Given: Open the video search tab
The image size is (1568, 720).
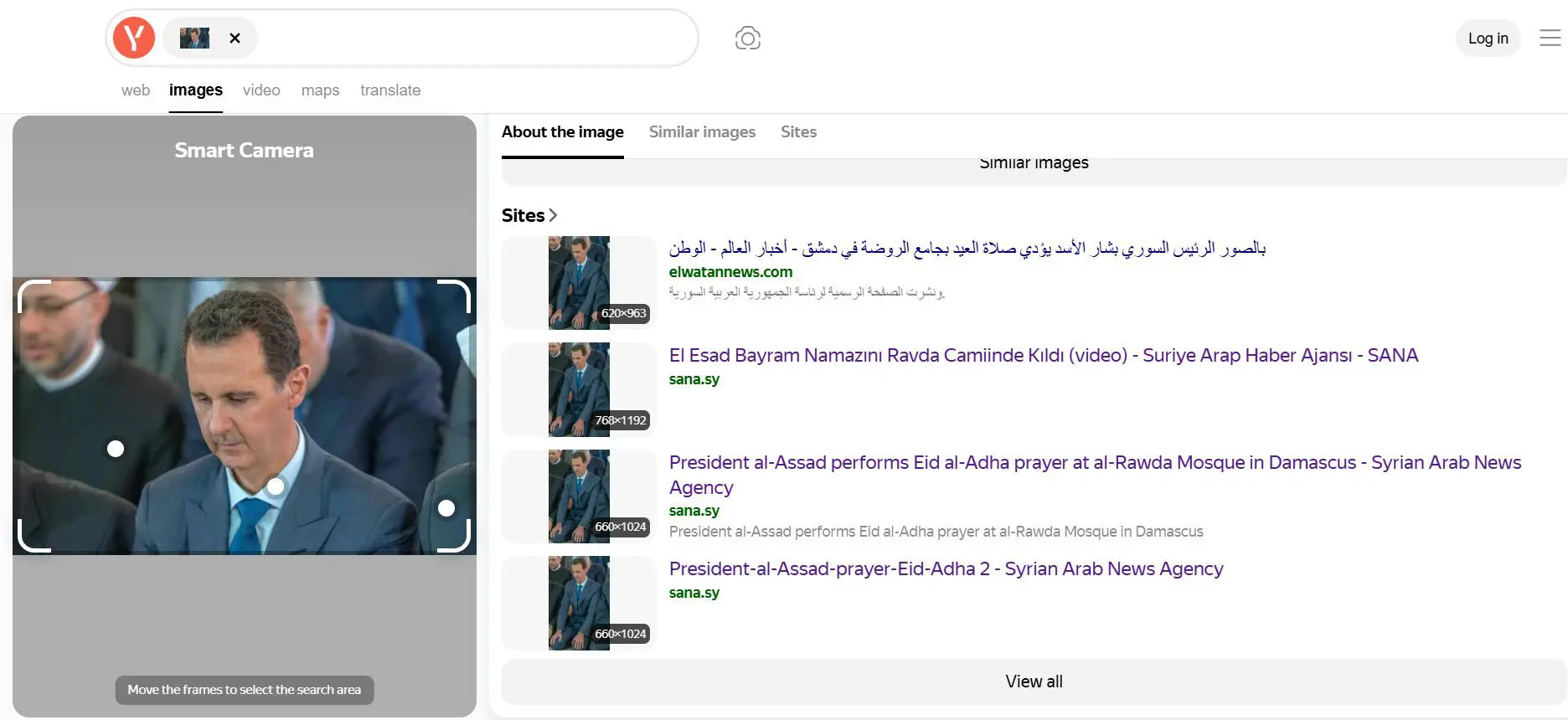Looking at the screenshot, I should point(261,90).
